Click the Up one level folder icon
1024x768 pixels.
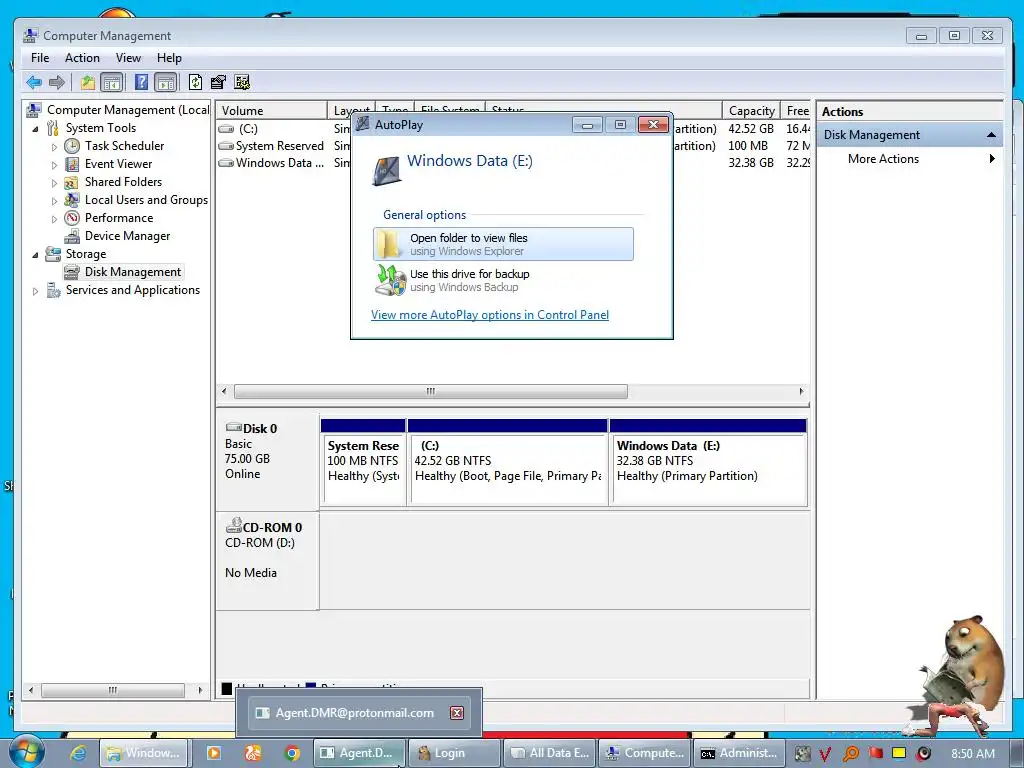[x=88, y=82]
